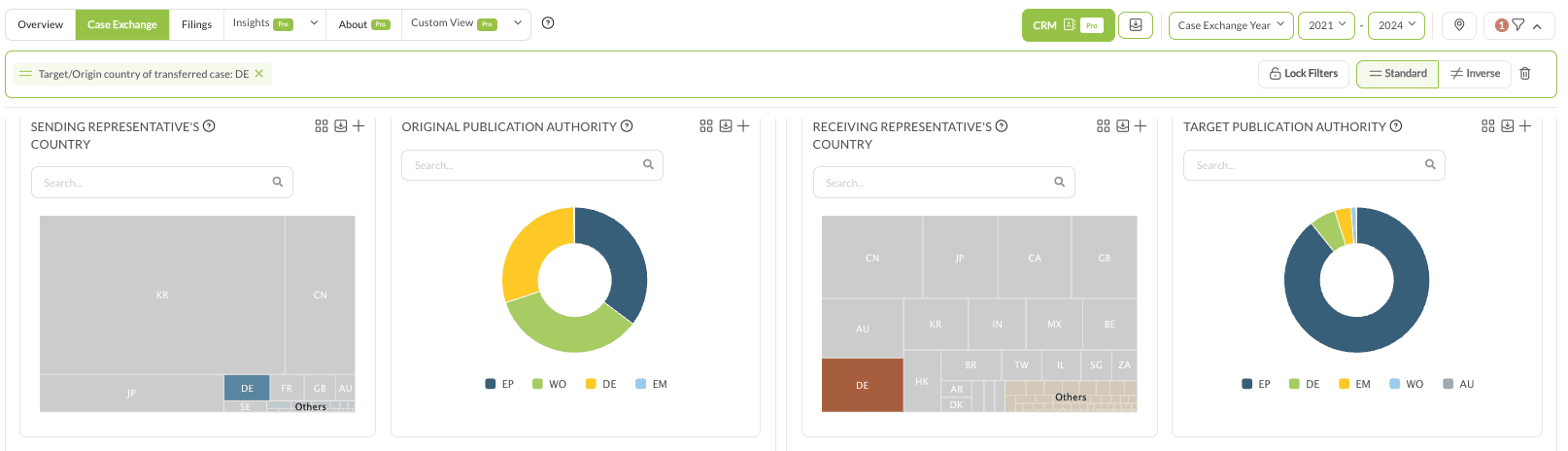Screen dimensions: 1568x451
Task: Click the download icon beside CRM button
Action: pos(1136,25)
